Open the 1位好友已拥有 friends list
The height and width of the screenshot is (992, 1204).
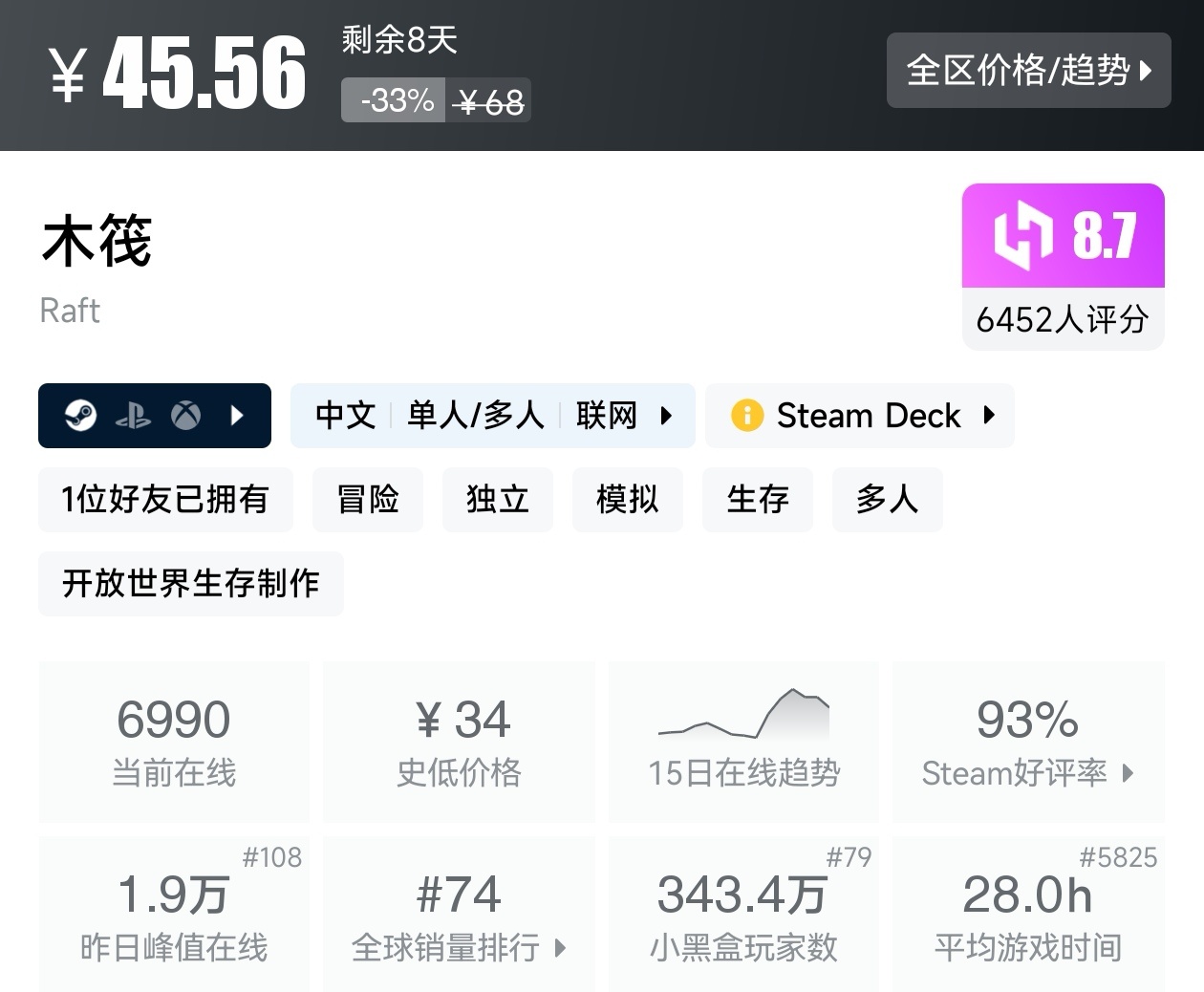[165, 499]
